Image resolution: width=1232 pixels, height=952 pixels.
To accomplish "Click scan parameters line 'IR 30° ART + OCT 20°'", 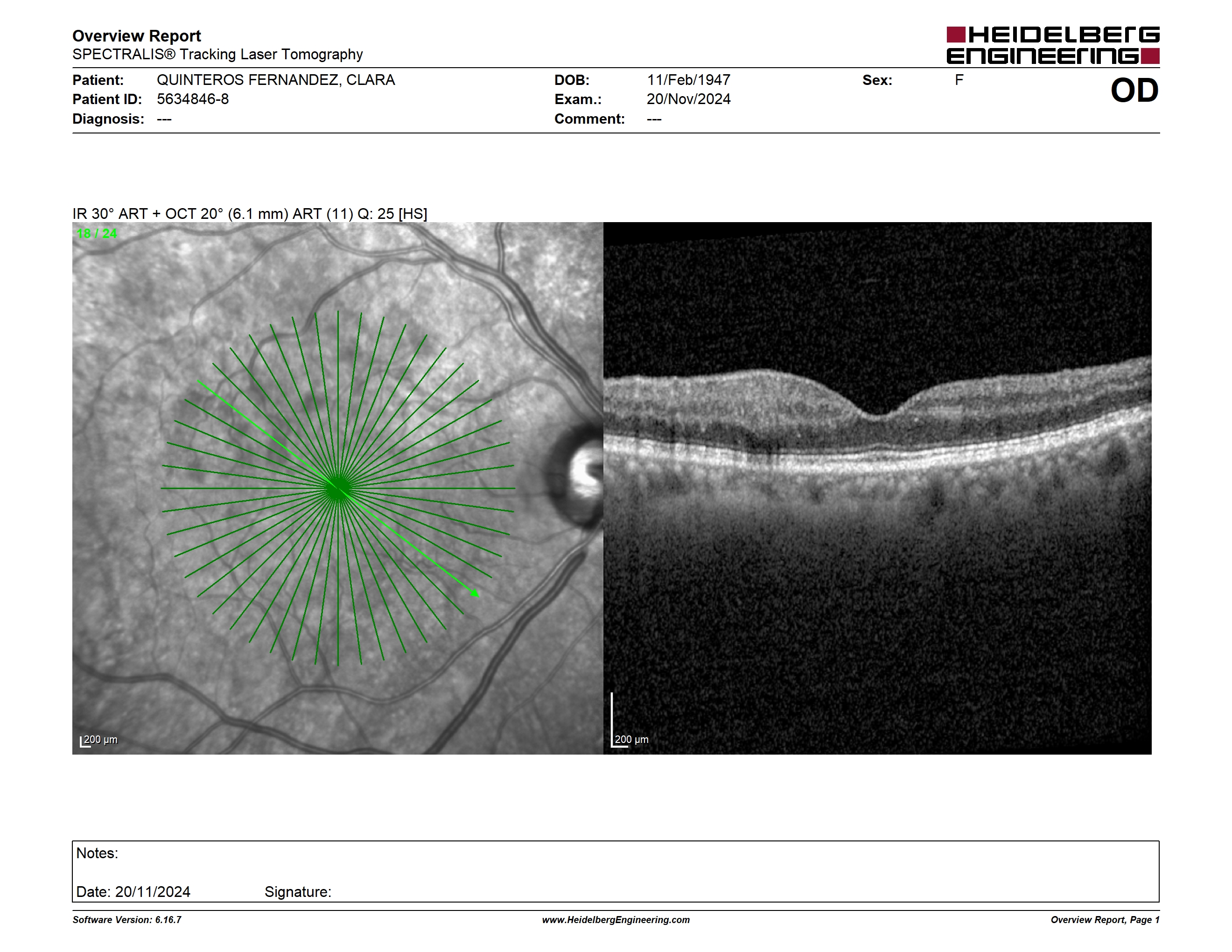I will [250, 214].
